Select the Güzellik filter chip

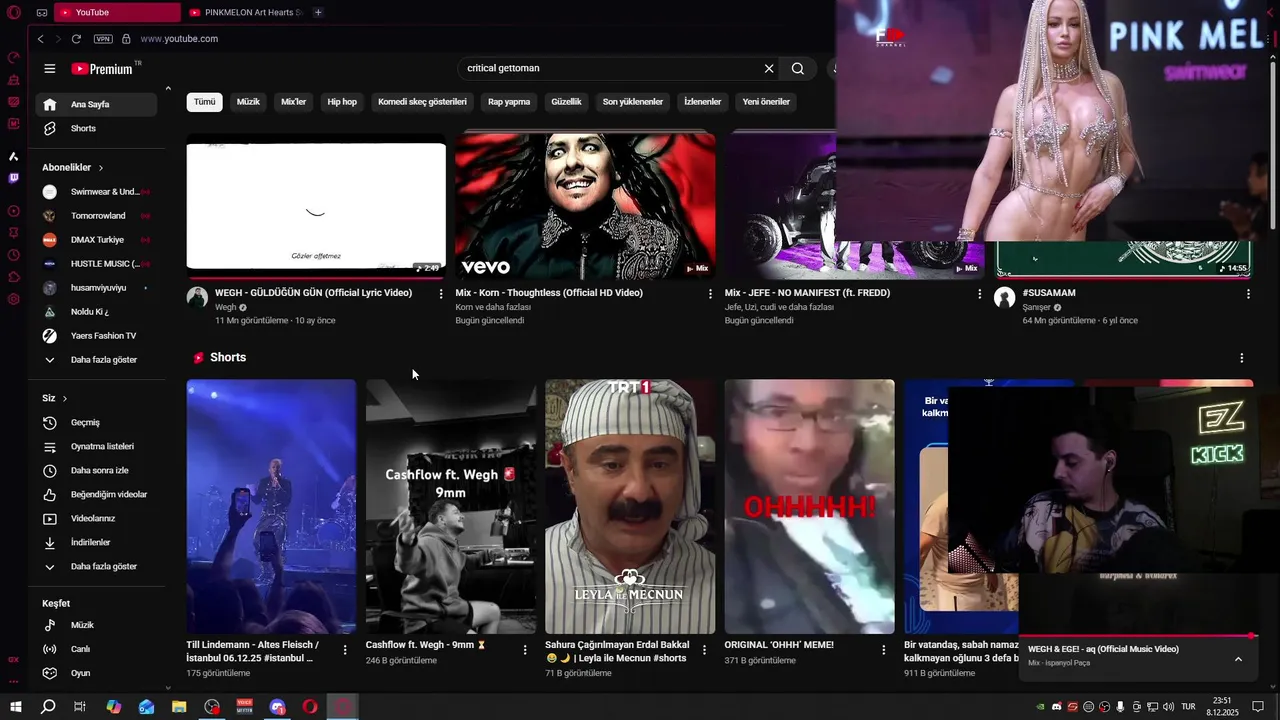click(566, 102)
